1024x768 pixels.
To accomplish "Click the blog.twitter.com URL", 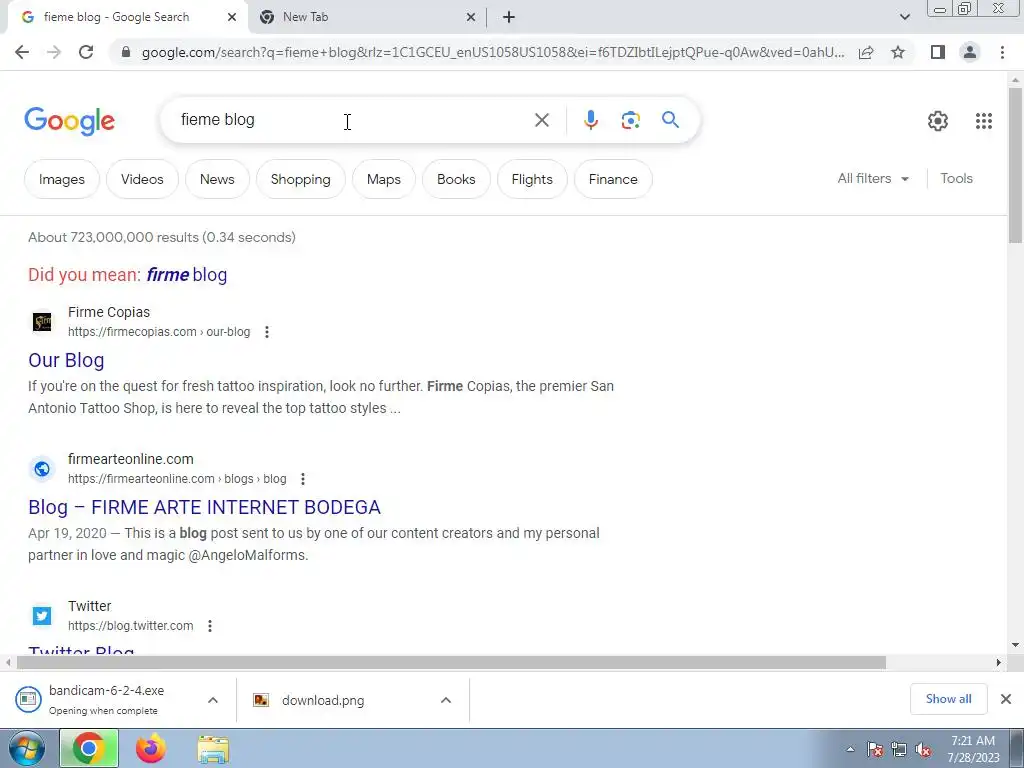I will pyautogui.click(x=131, y=626).
